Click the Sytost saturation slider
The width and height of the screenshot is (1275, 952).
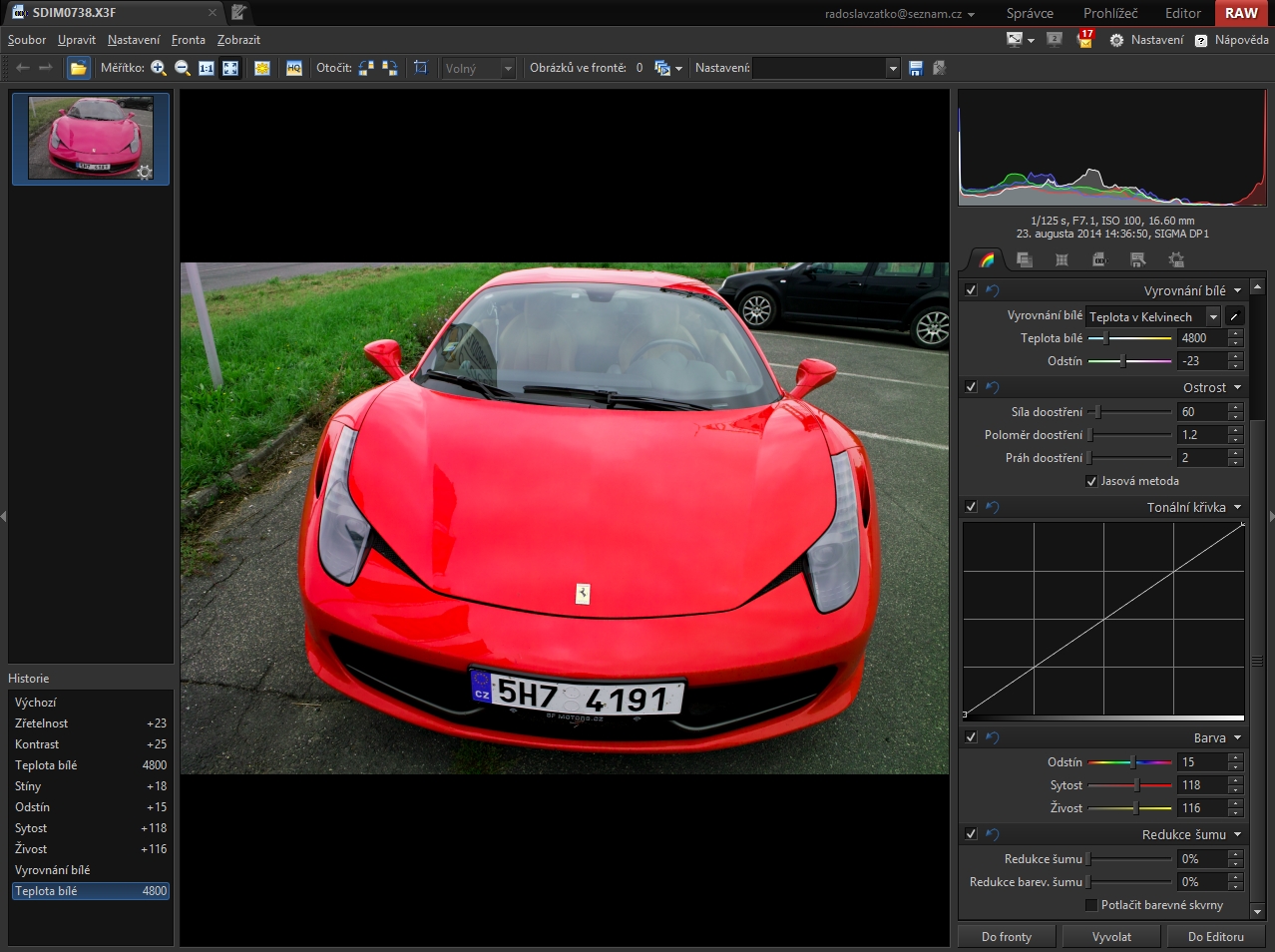coord(1129,785)
